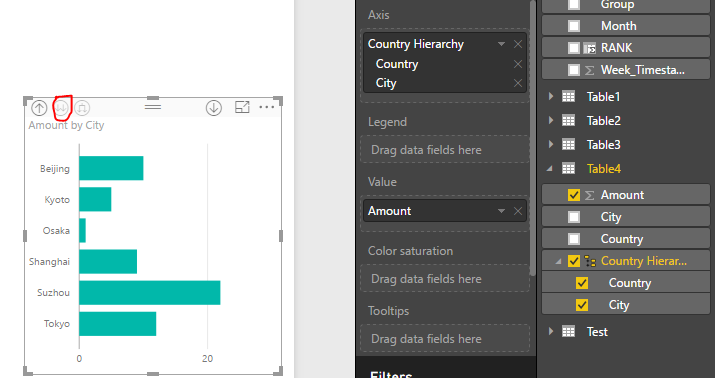Click Color saturation drag fields well

click(x=445, y=279)
